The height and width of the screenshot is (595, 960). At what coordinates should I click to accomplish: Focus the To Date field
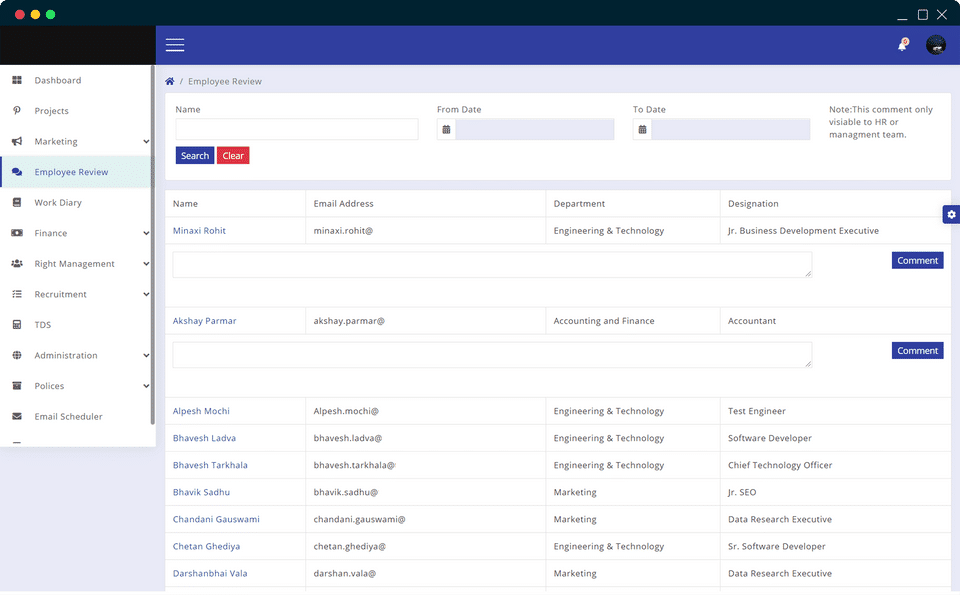click(x=730, y=129)
